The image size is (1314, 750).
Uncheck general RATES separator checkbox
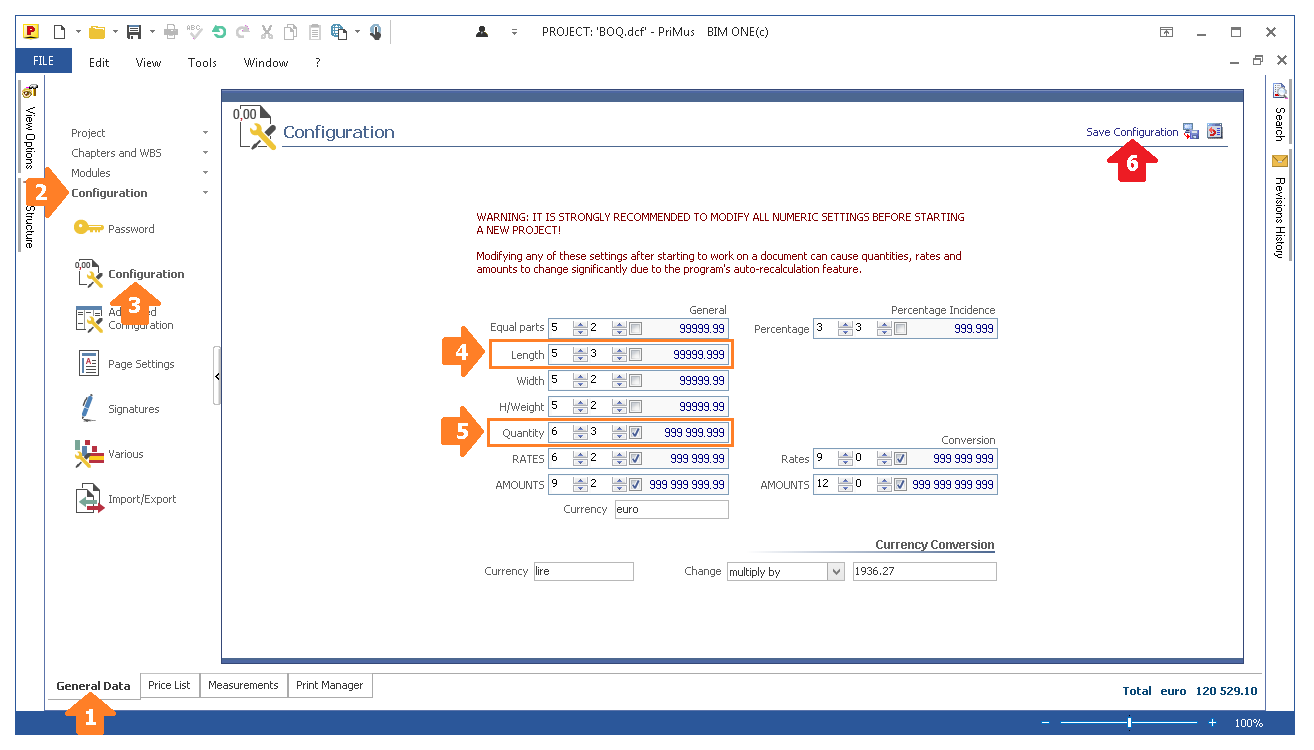coord(635,458)
